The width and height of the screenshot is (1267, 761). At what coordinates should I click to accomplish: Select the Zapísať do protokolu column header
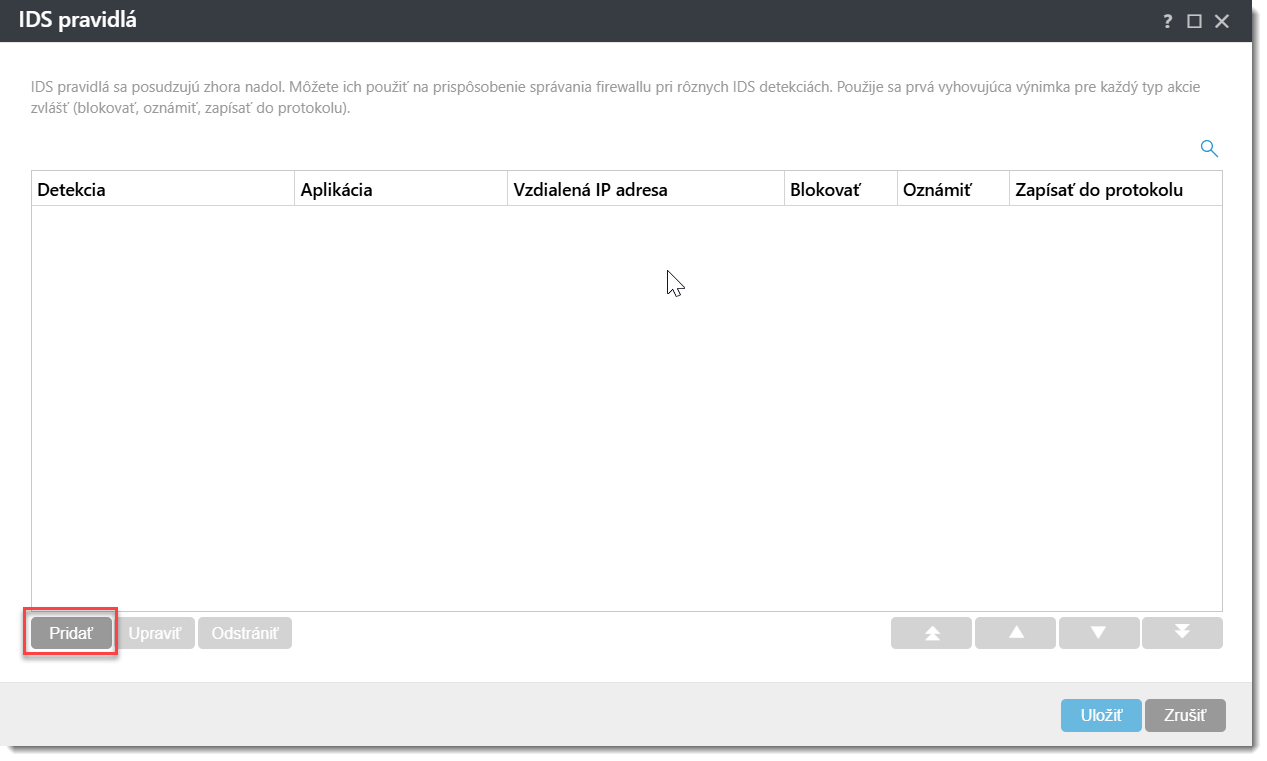coord(1115,189)
